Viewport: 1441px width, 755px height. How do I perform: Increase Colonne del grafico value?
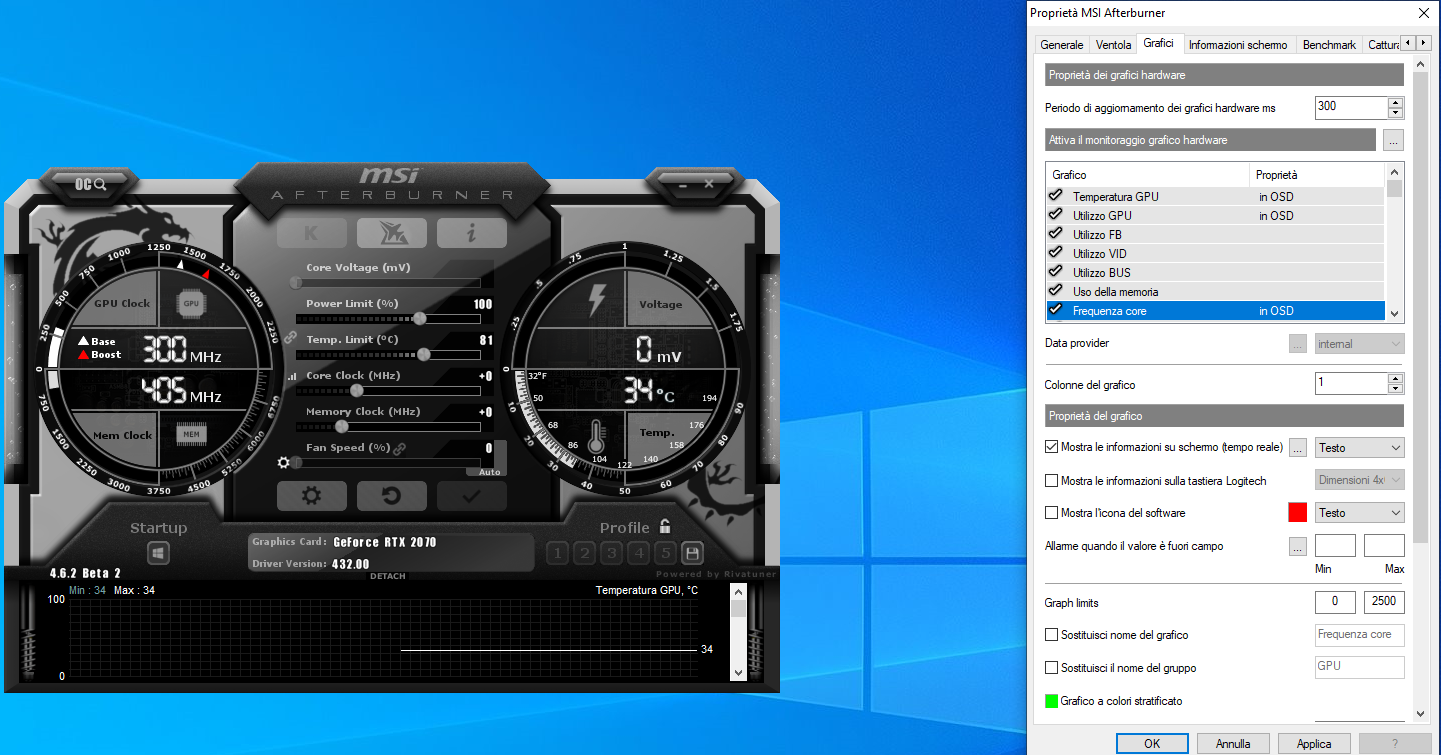1395,378
